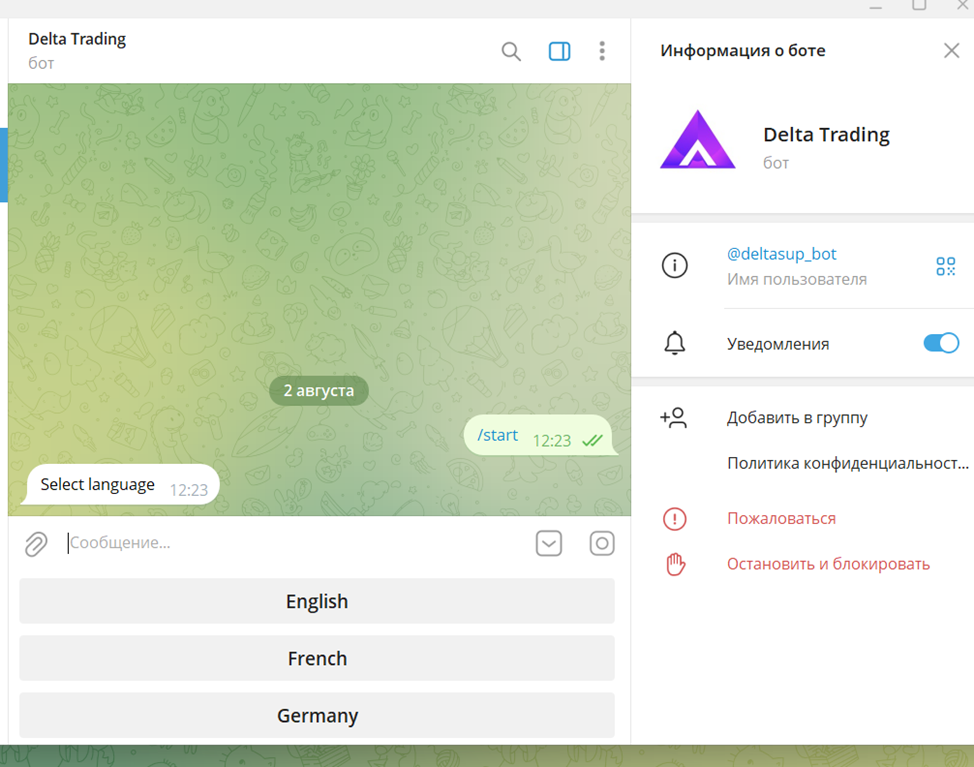Screen dimensions: 974x767
Task: Click the double-check read receipt on /start
Action: (x=592, y=440)
